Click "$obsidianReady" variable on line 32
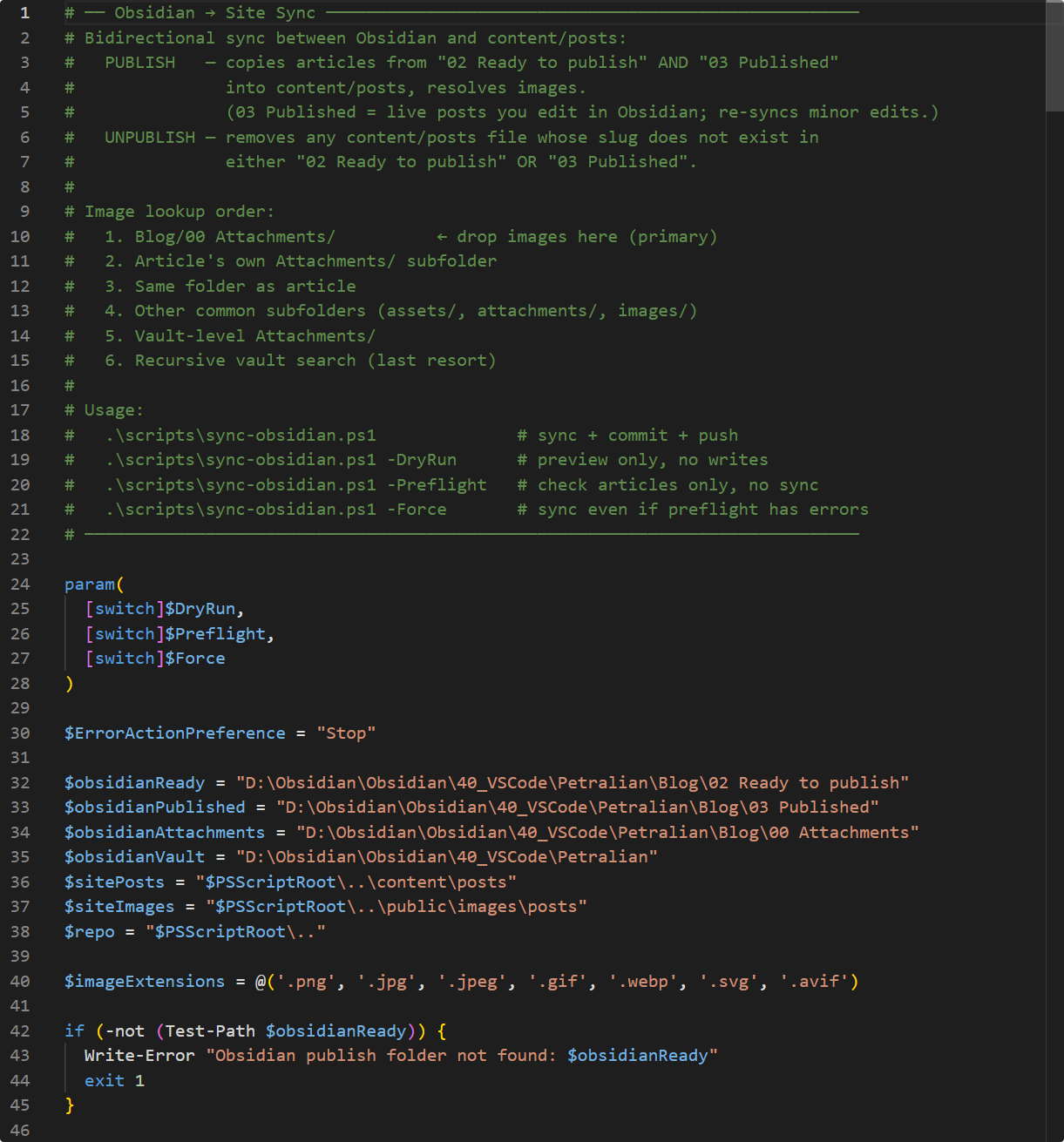Screen dimensions: 1064x1142 point(135,783)
